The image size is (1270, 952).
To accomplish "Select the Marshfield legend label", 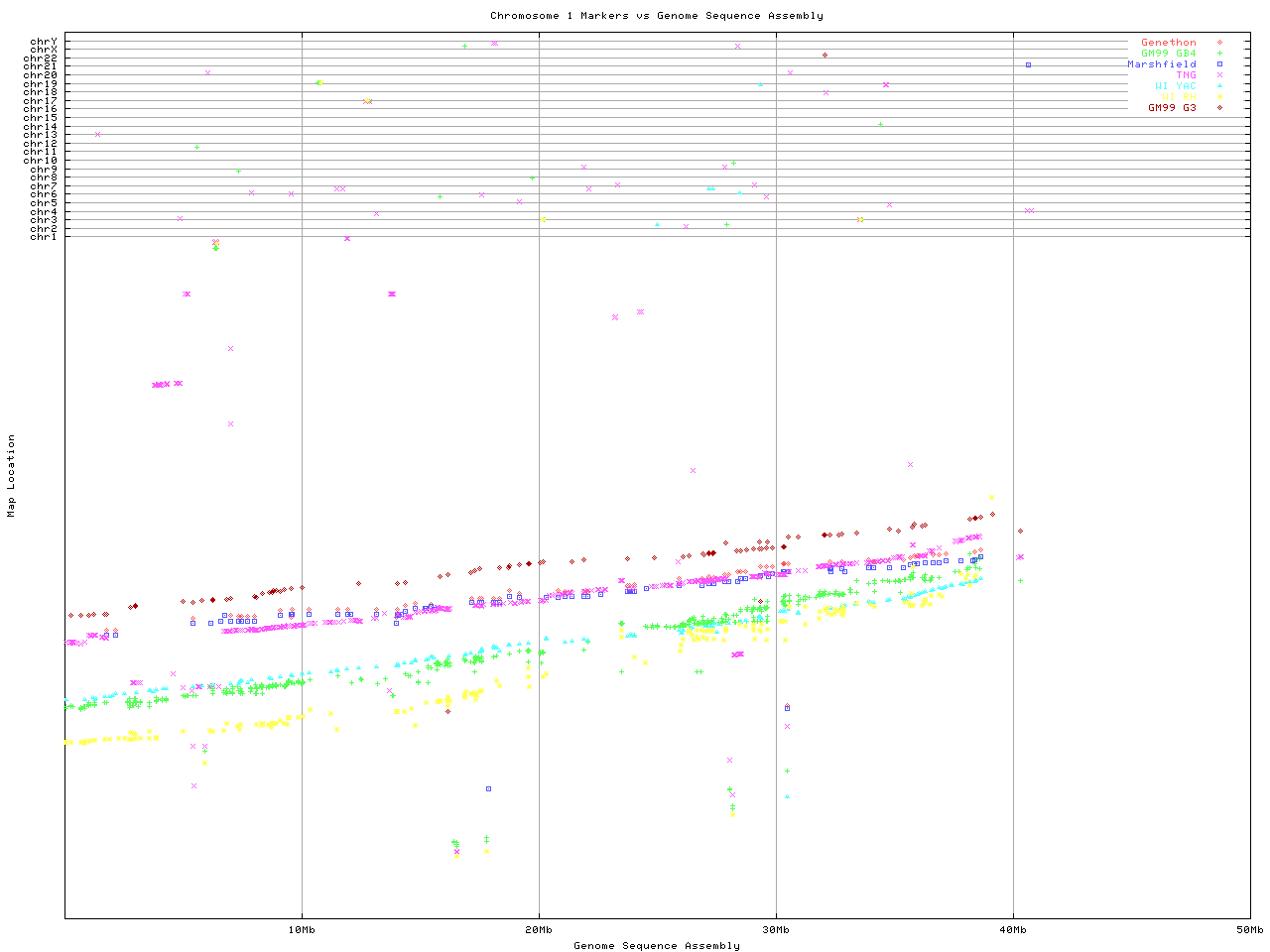I will pyautogui.click(x=1161, y=64).
